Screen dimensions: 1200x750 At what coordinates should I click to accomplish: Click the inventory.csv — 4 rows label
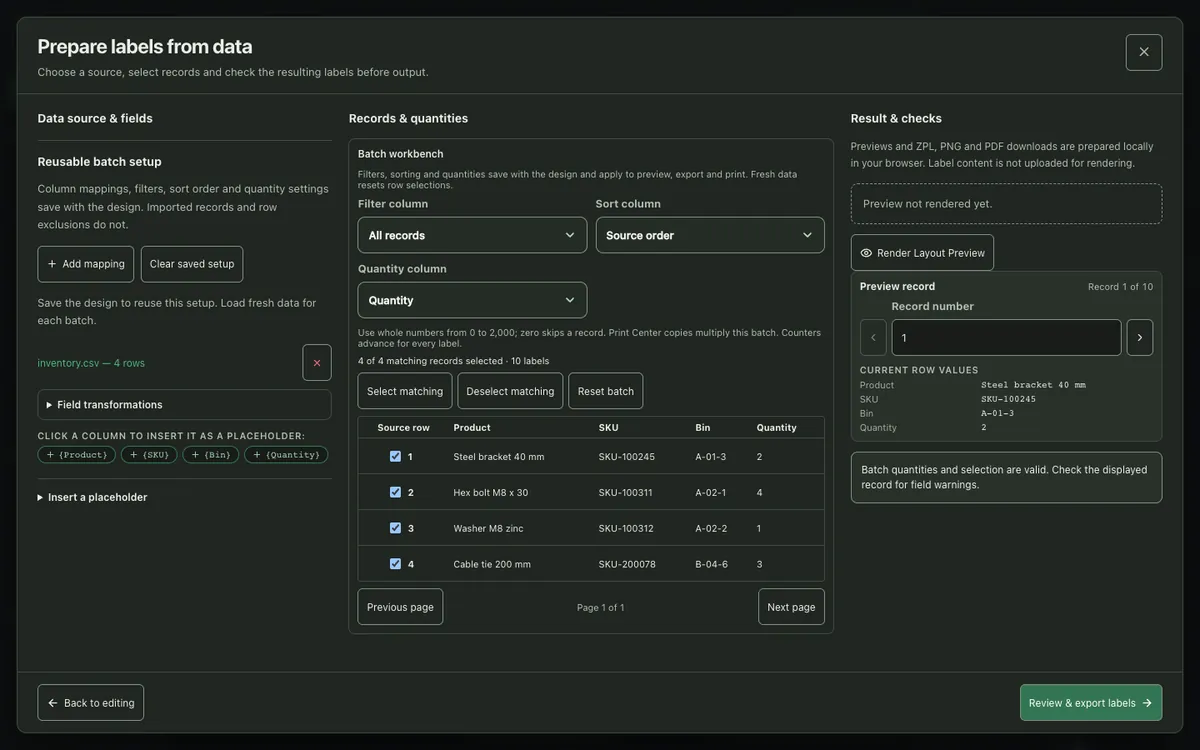[91, 363]
